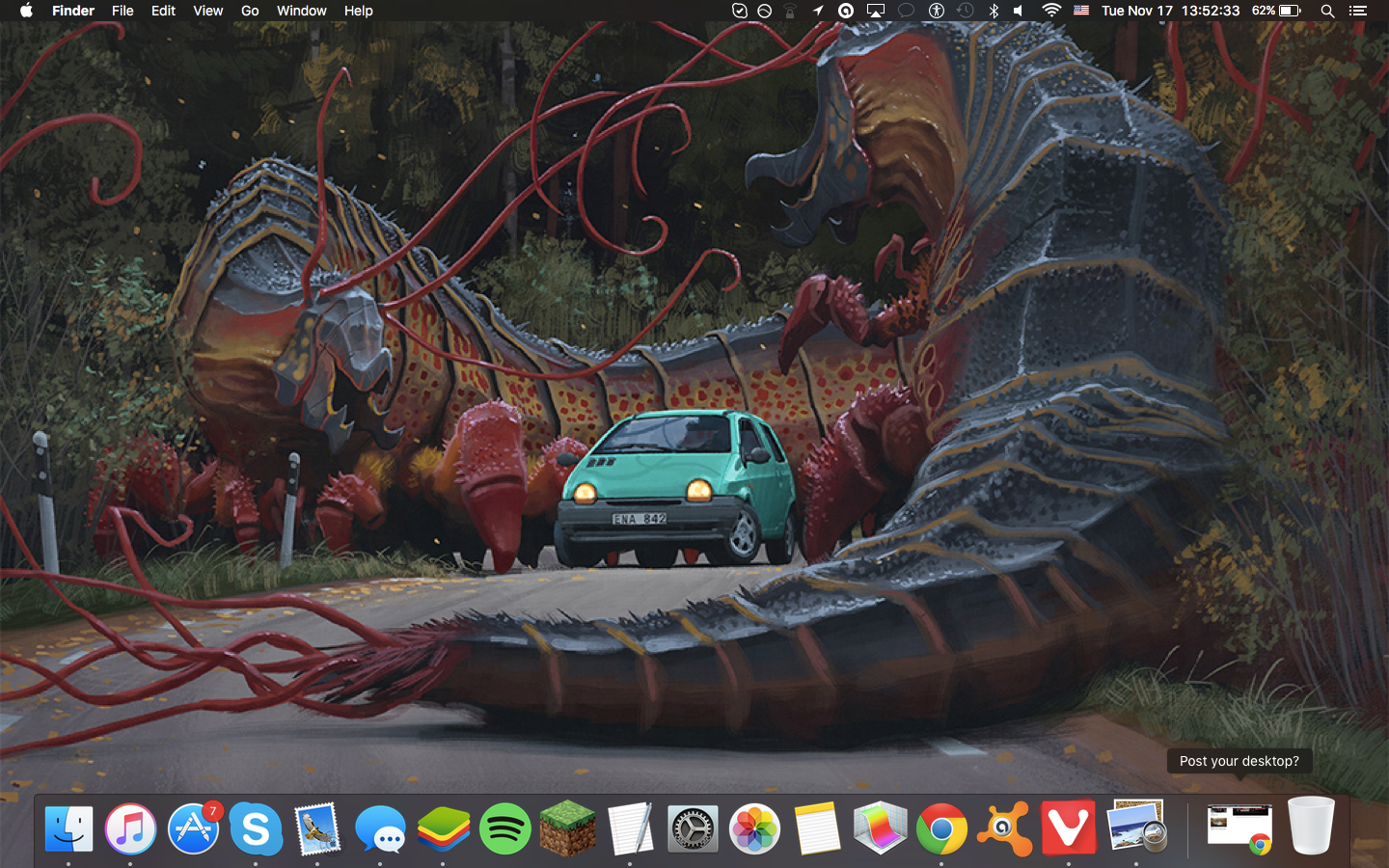
Task: Open TextEdit from the Dock
Action: [630, 828]
